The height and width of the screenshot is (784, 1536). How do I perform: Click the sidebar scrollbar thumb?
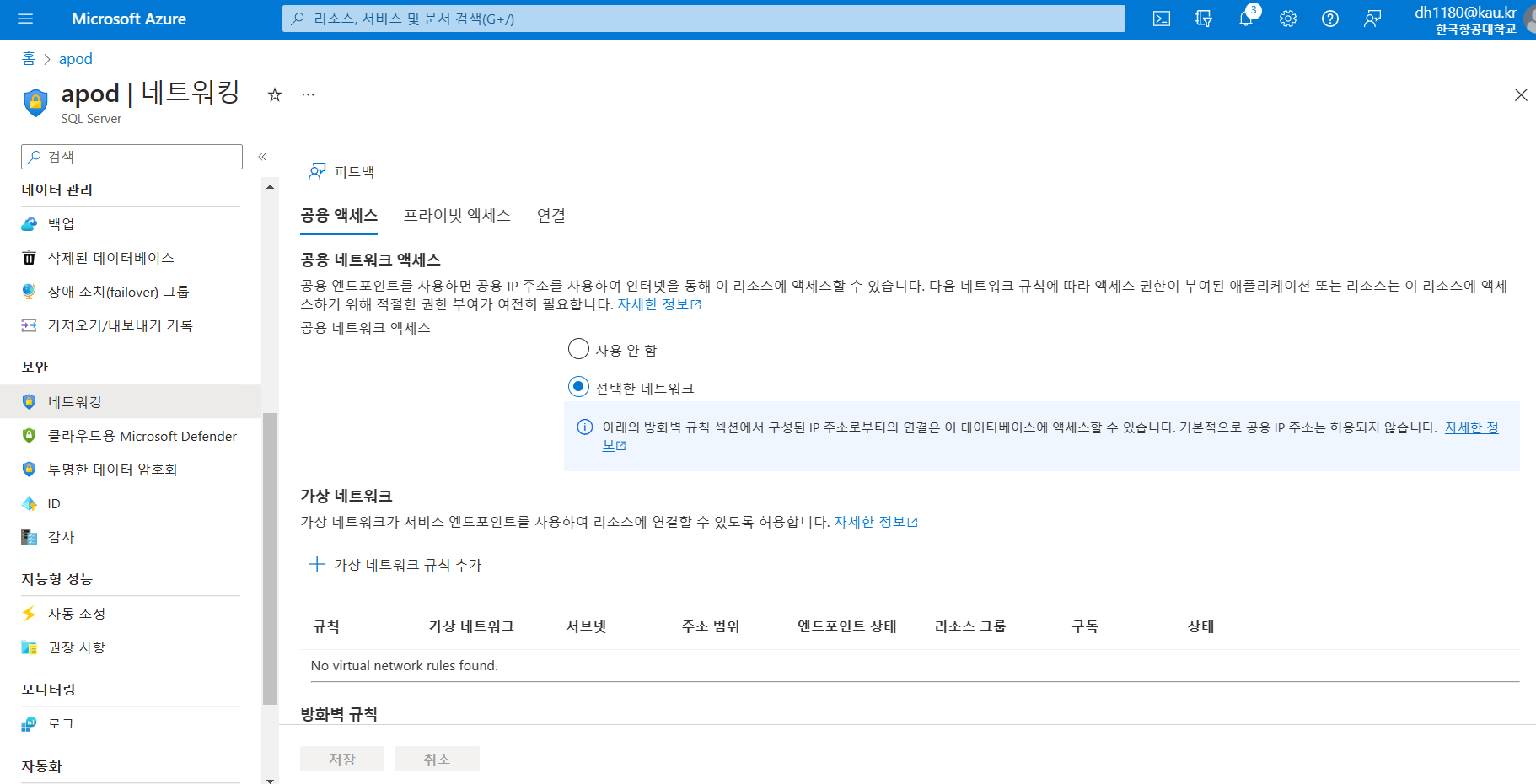point(270,558)
